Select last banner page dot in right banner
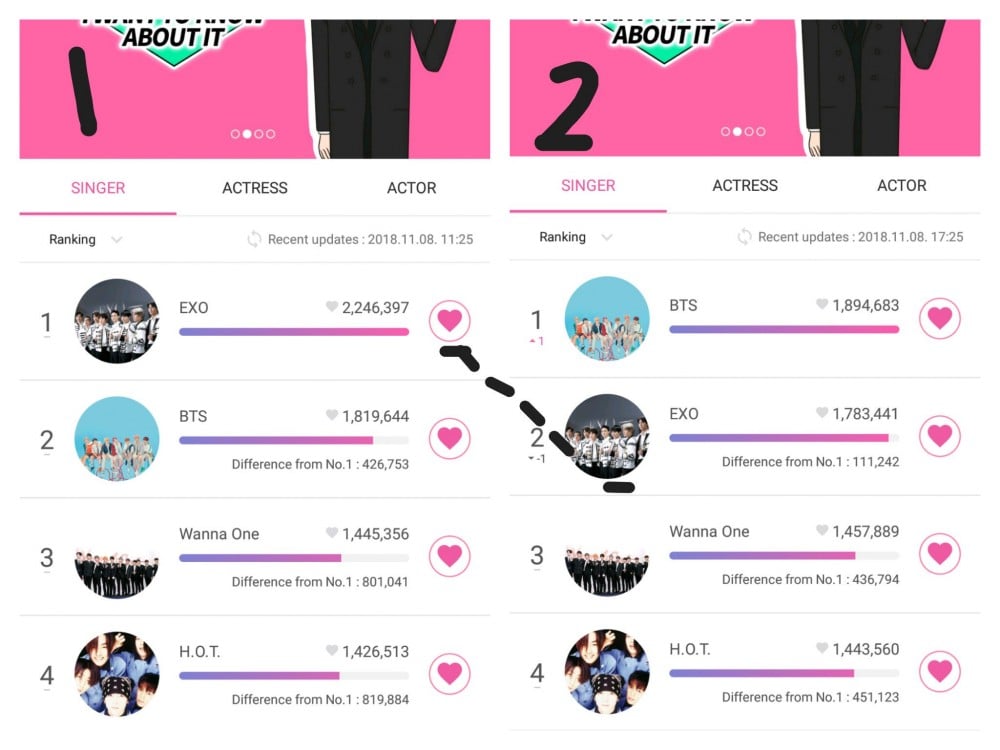The image size is (1000, 750). 761,131
